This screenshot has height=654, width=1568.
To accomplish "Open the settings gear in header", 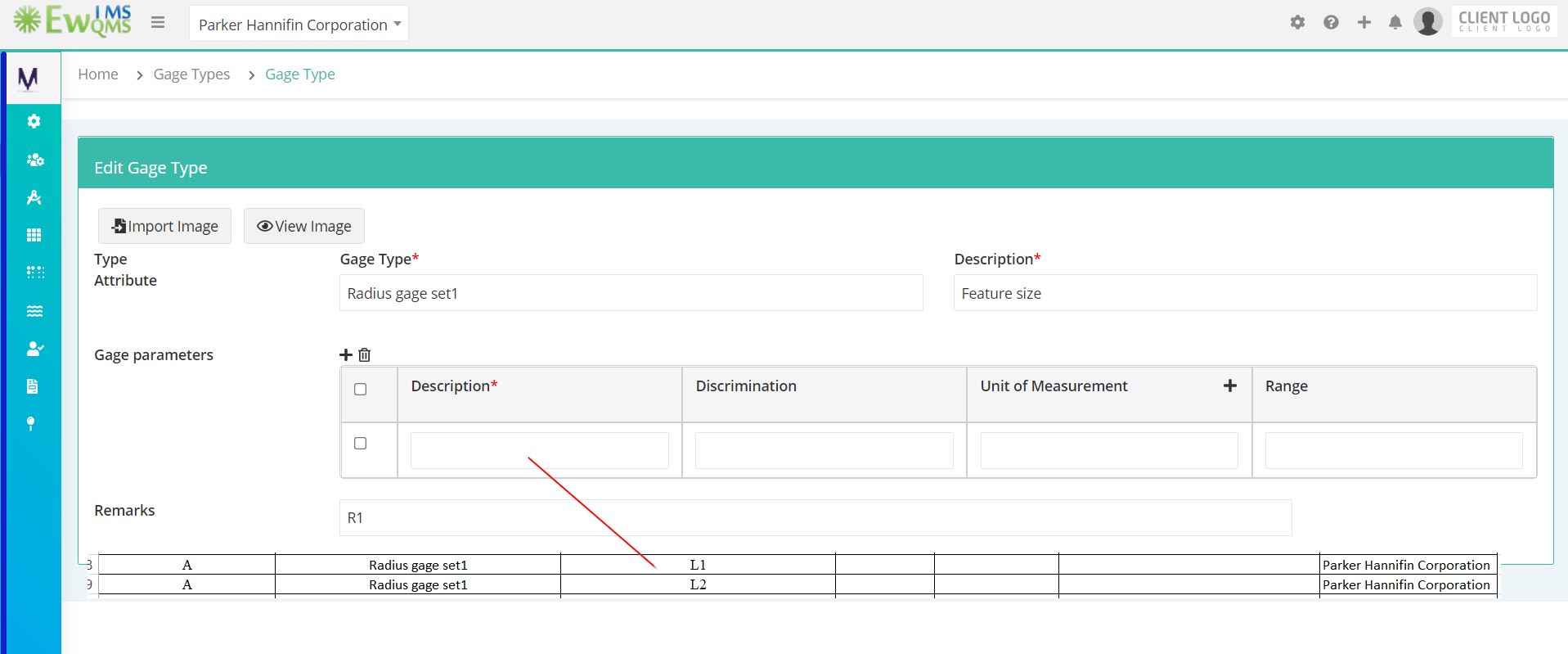I will 1297,22.
